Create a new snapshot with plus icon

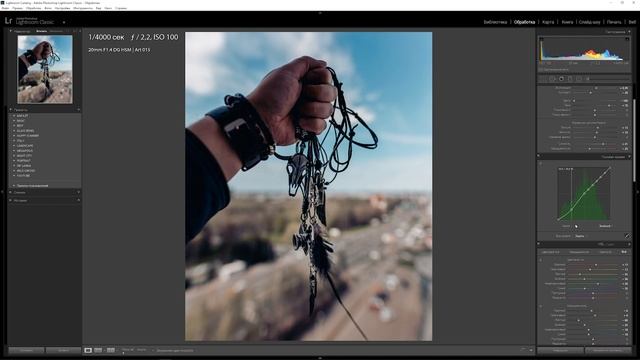pos(78,192)
